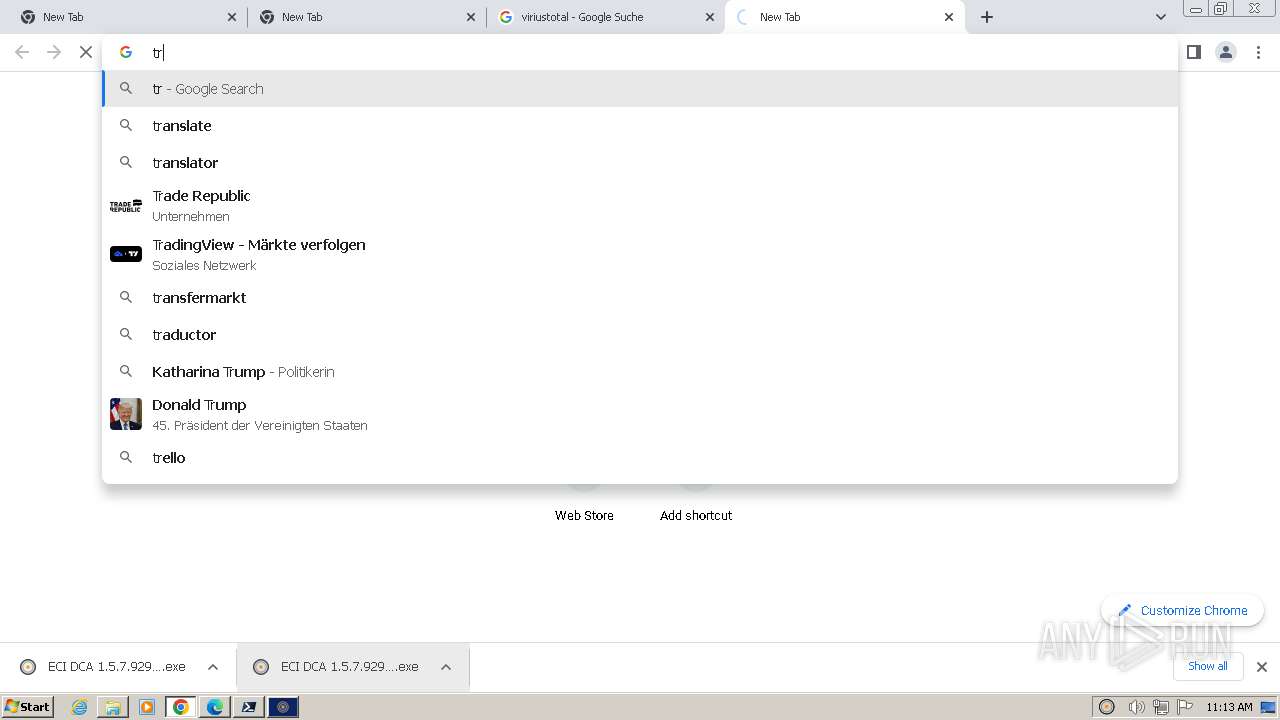1280x720 pixels.
Task: Select Trade Republic suggestion
Action: (640, 206)
